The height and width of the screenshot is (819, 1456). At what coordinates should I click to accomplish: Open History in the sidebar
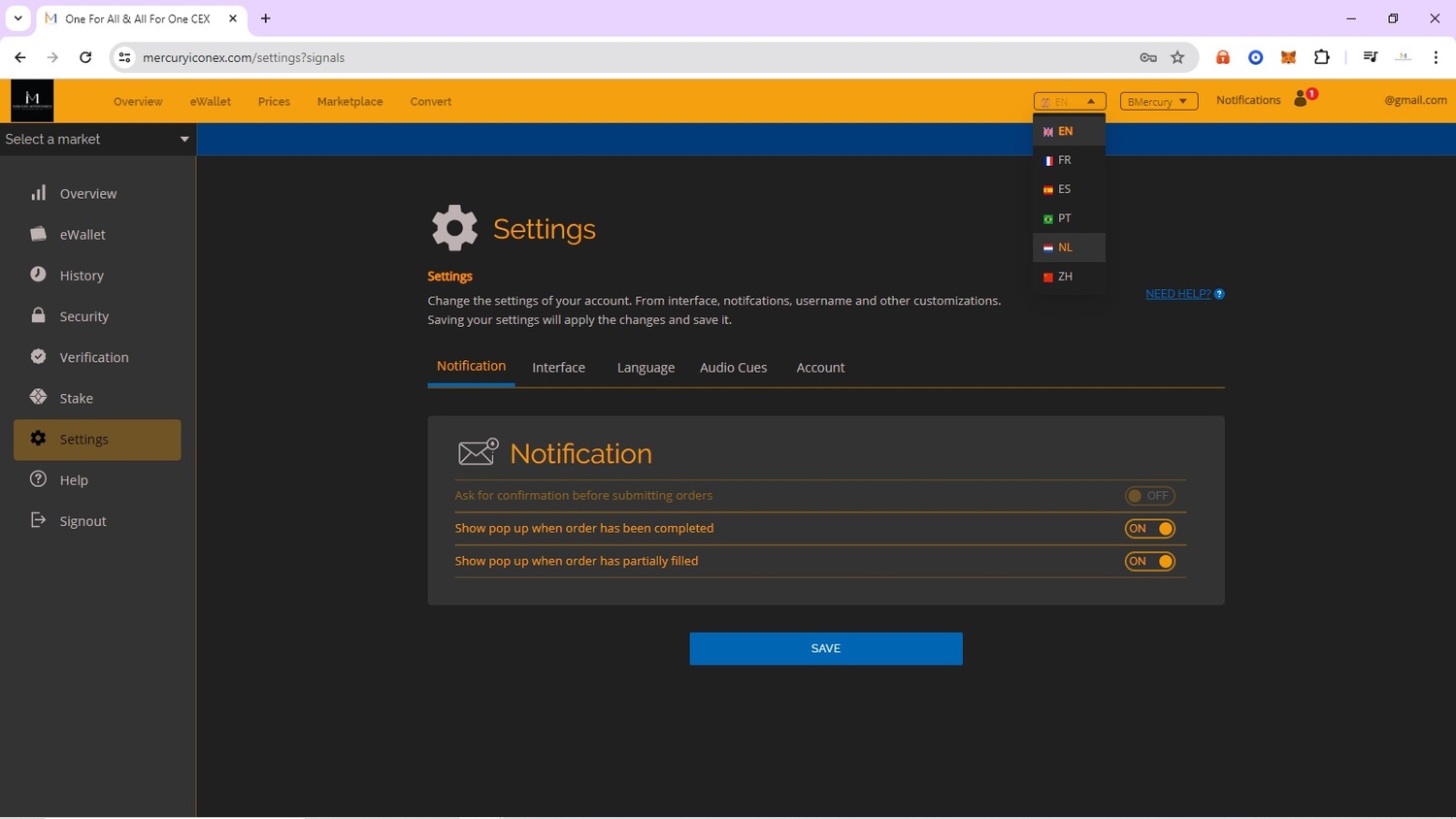(97, 276)
